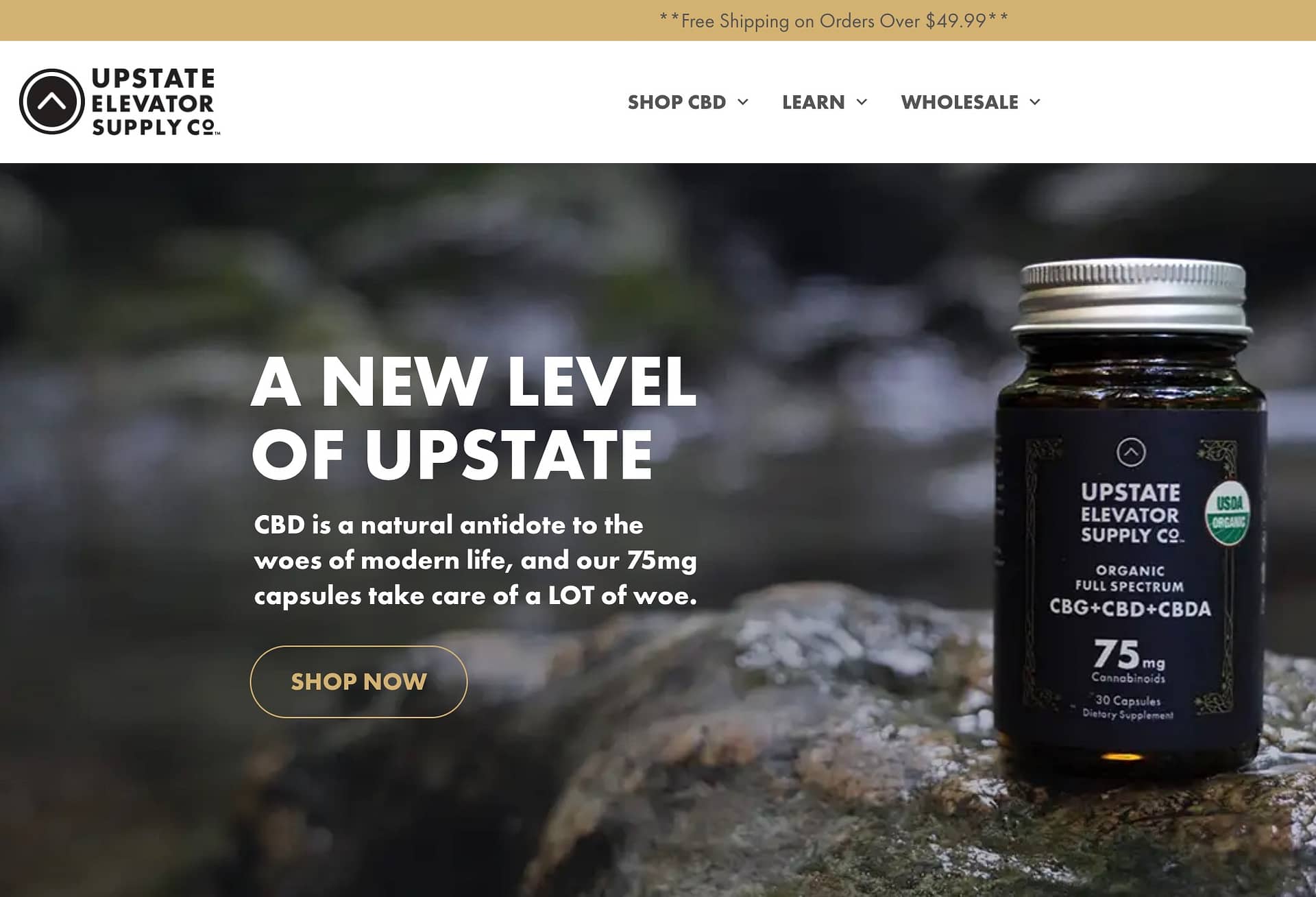The image size is (1316, 897).
Task: Open the WHOLESALE menu
Action: 960,102
